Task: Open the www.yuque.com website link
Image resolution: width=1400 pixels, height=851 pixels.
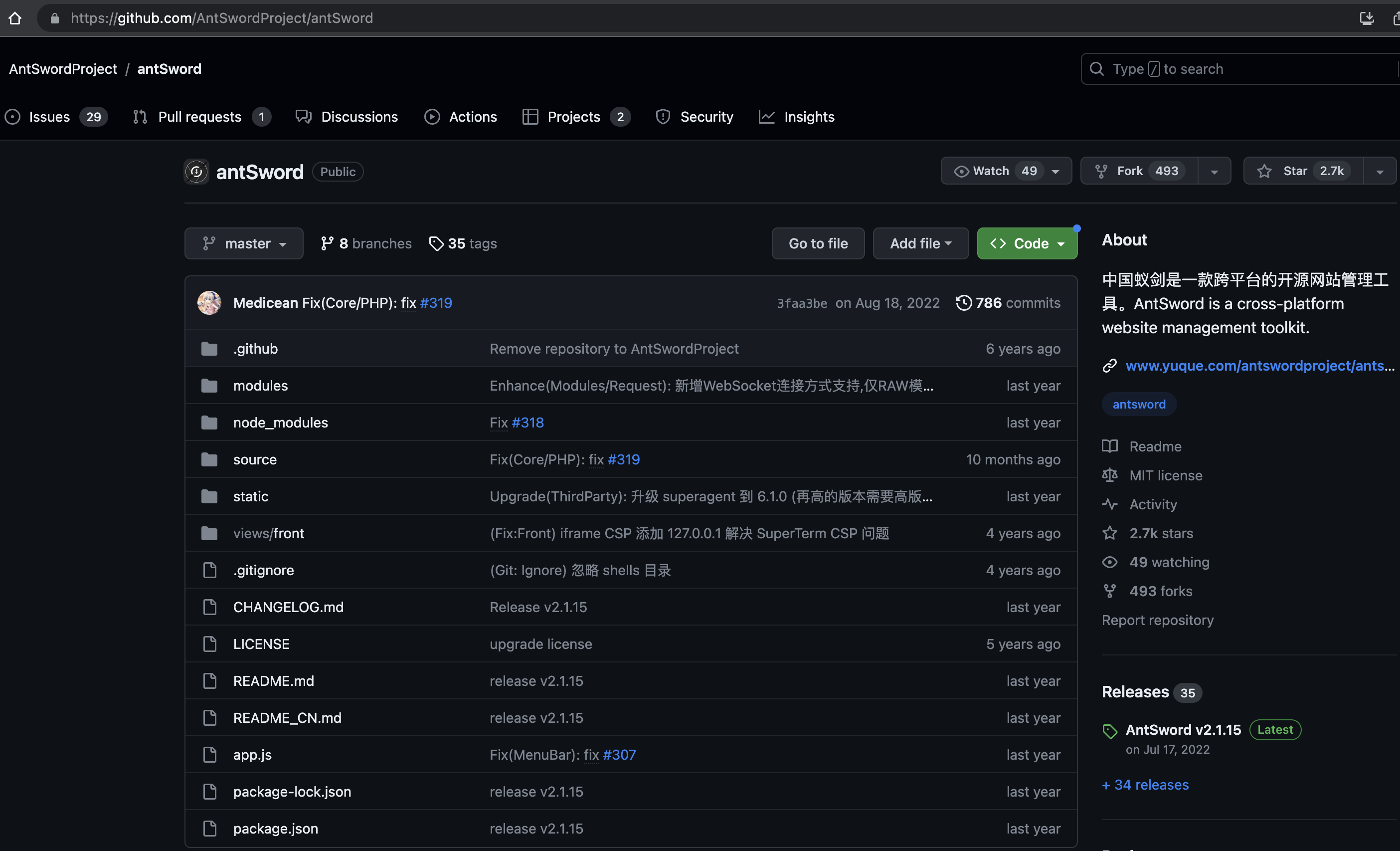Action: (1260, 366)
